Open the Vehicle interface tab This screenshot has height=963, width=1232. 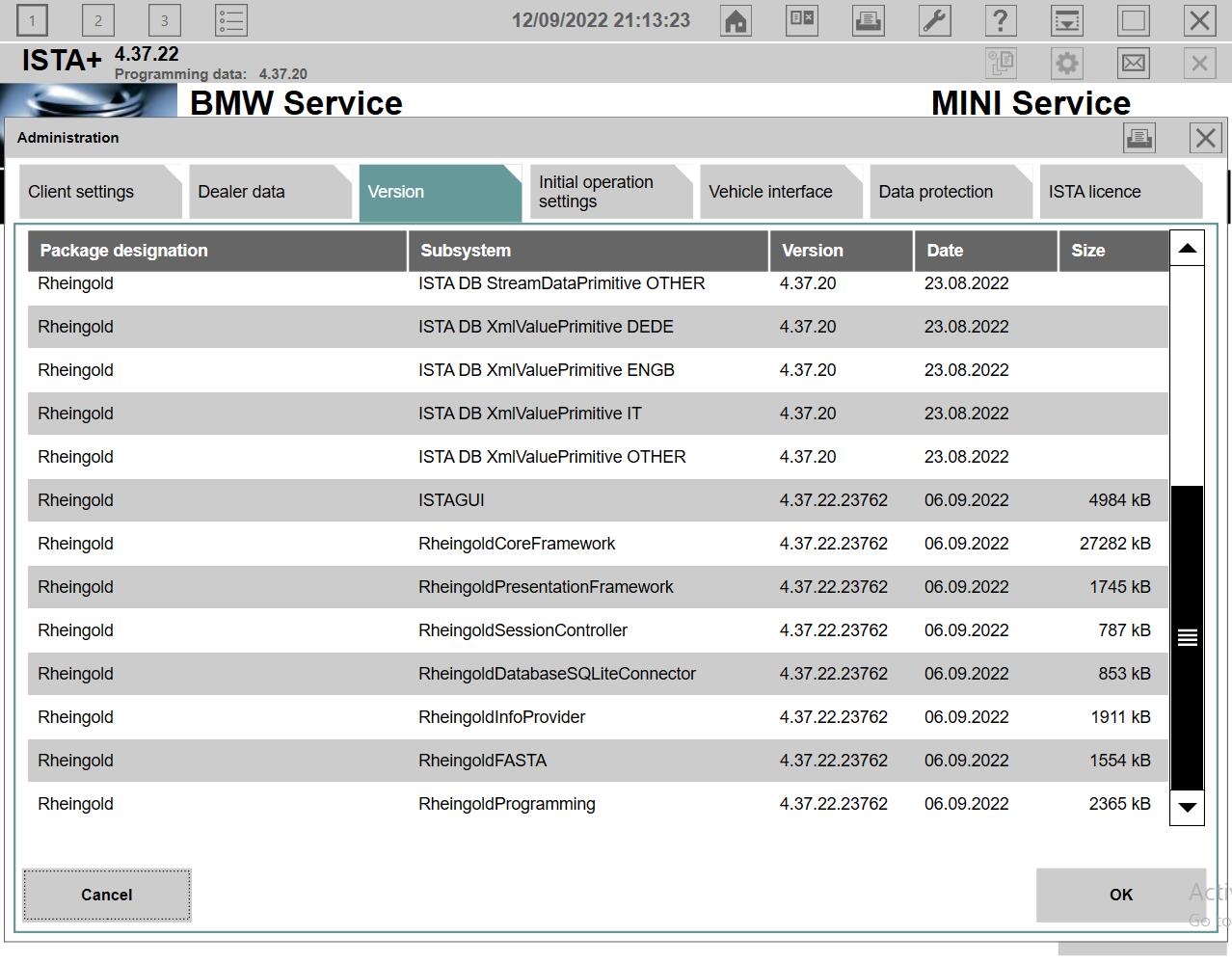[x=781, y=192]
